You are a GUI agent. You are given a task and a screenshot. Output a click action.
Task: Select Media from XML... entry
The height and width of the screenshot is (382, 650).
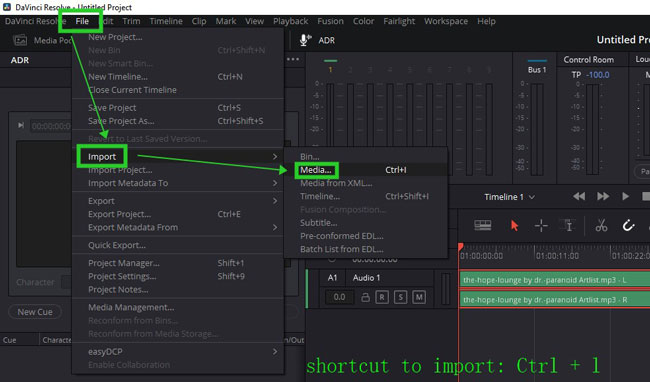[366, 183]
